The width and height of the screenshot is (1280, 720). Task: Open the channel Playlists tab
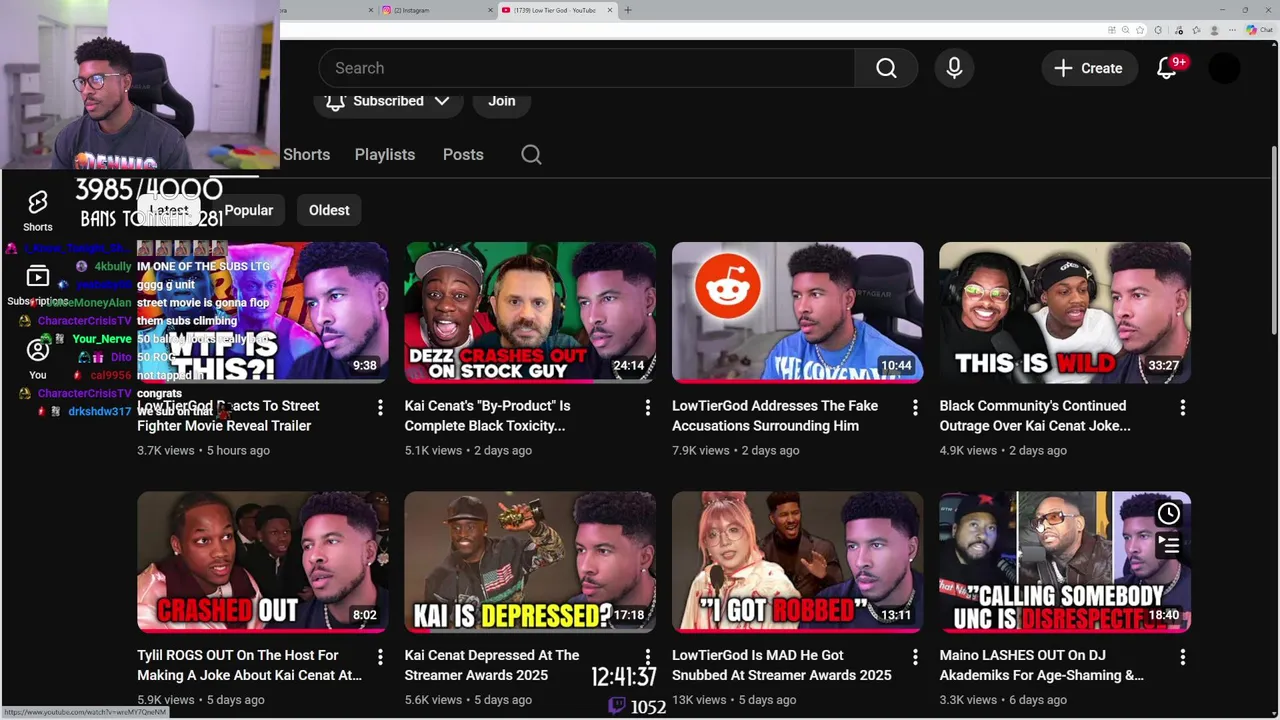[384, 155]
